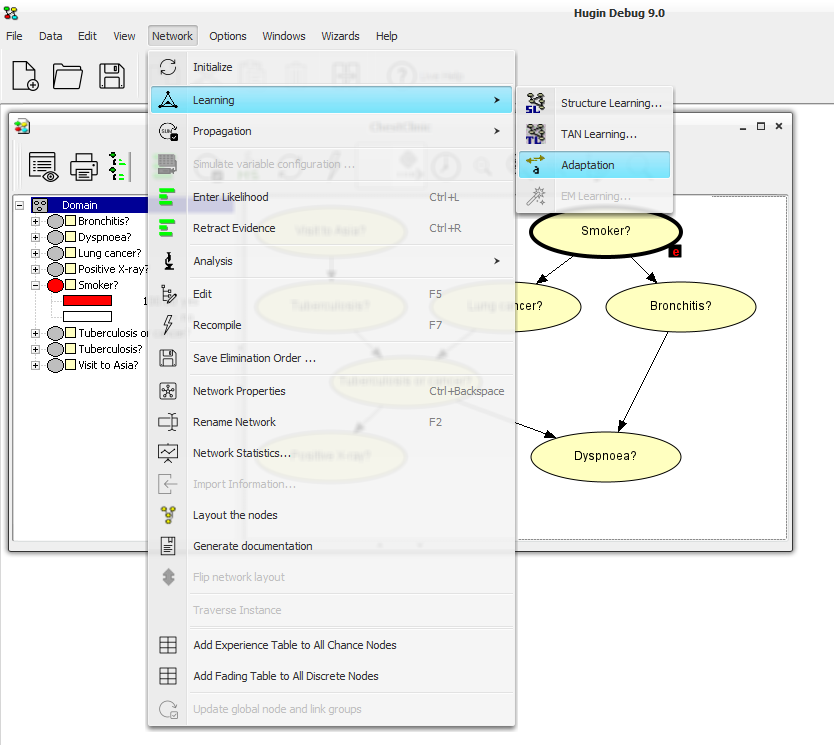Toggle the checkbox next to Bronchitis?
Viewport: 834px width, 745px height.
[71, 221]
